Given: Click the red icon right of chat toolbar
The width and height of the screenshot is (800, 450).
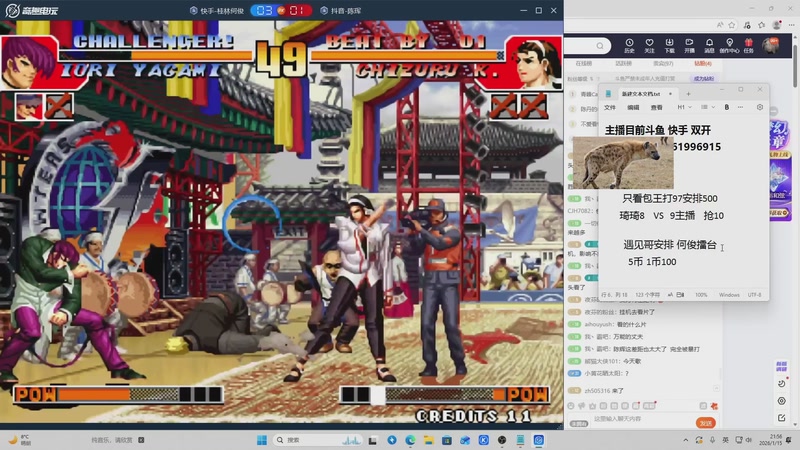Looking at the screenshot, I should tap(714, 406).
